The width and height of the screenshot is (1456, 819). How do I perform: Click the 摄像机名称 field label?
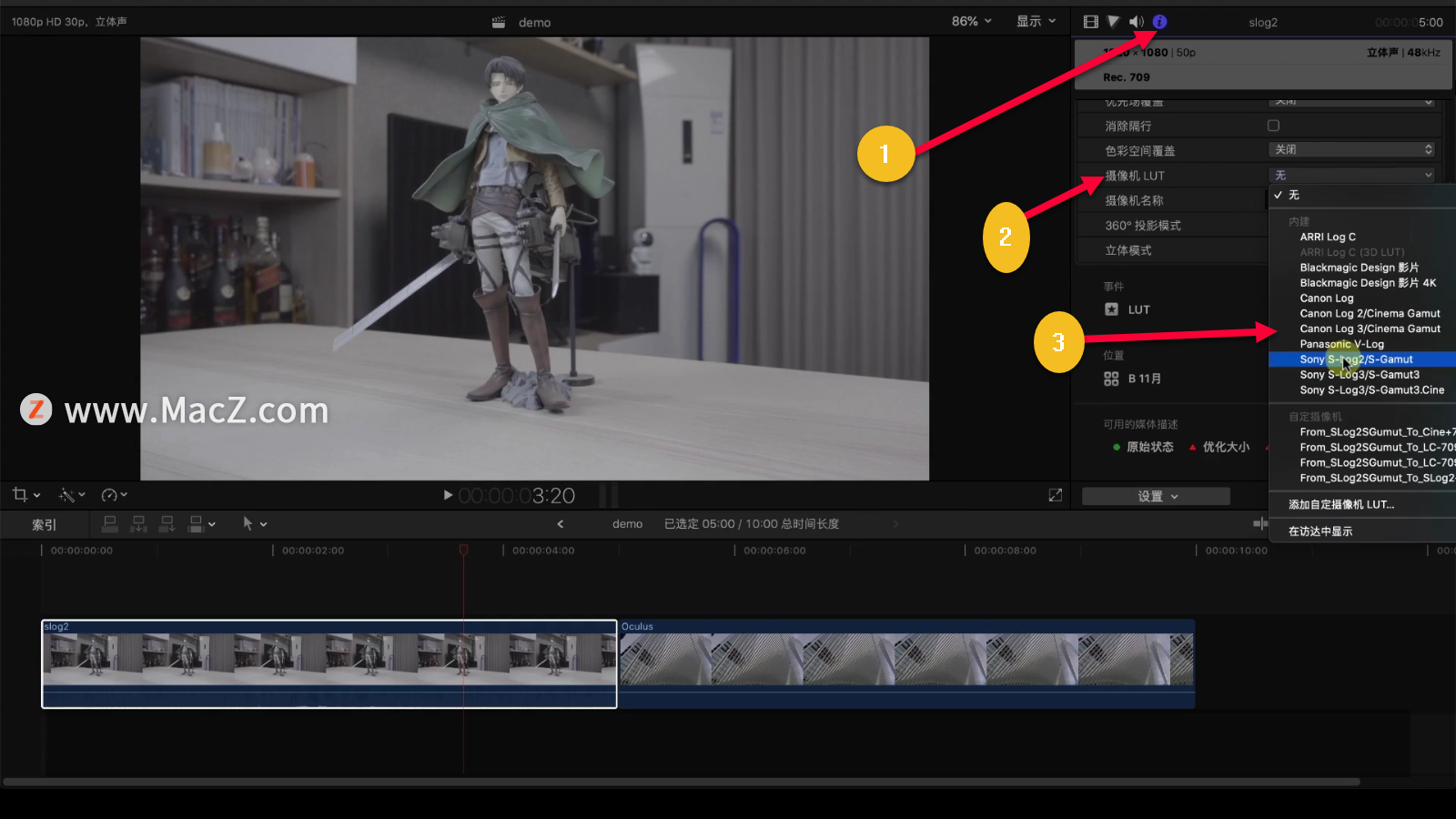[x=1134, y=200]
